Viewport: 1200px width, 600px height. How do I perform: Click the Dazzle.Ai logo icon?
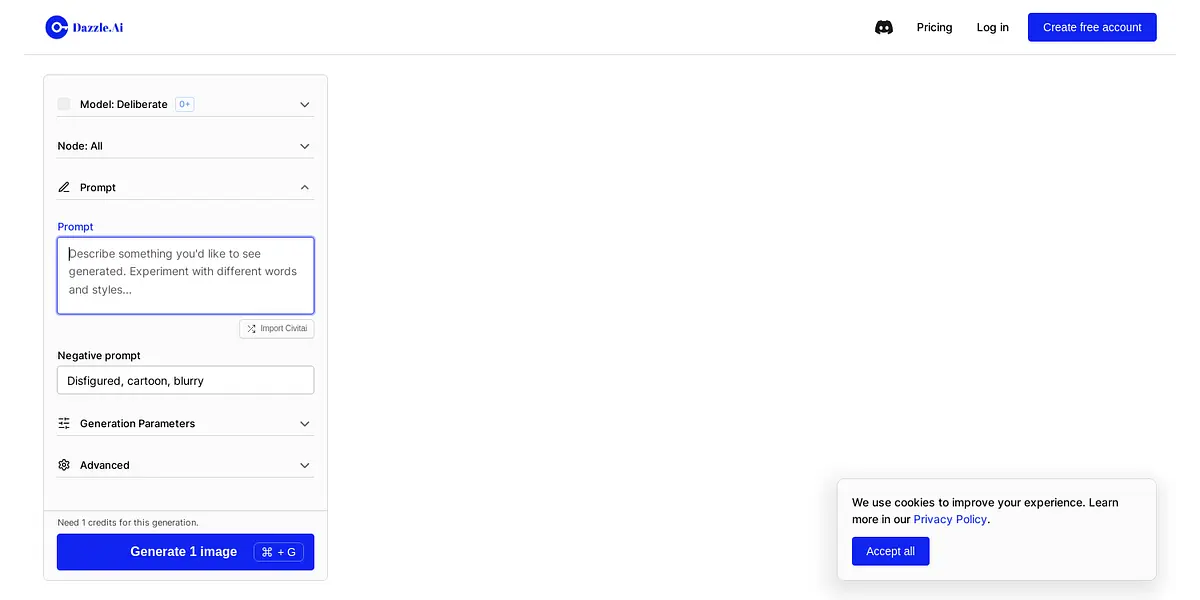click(x=57, y=27)
